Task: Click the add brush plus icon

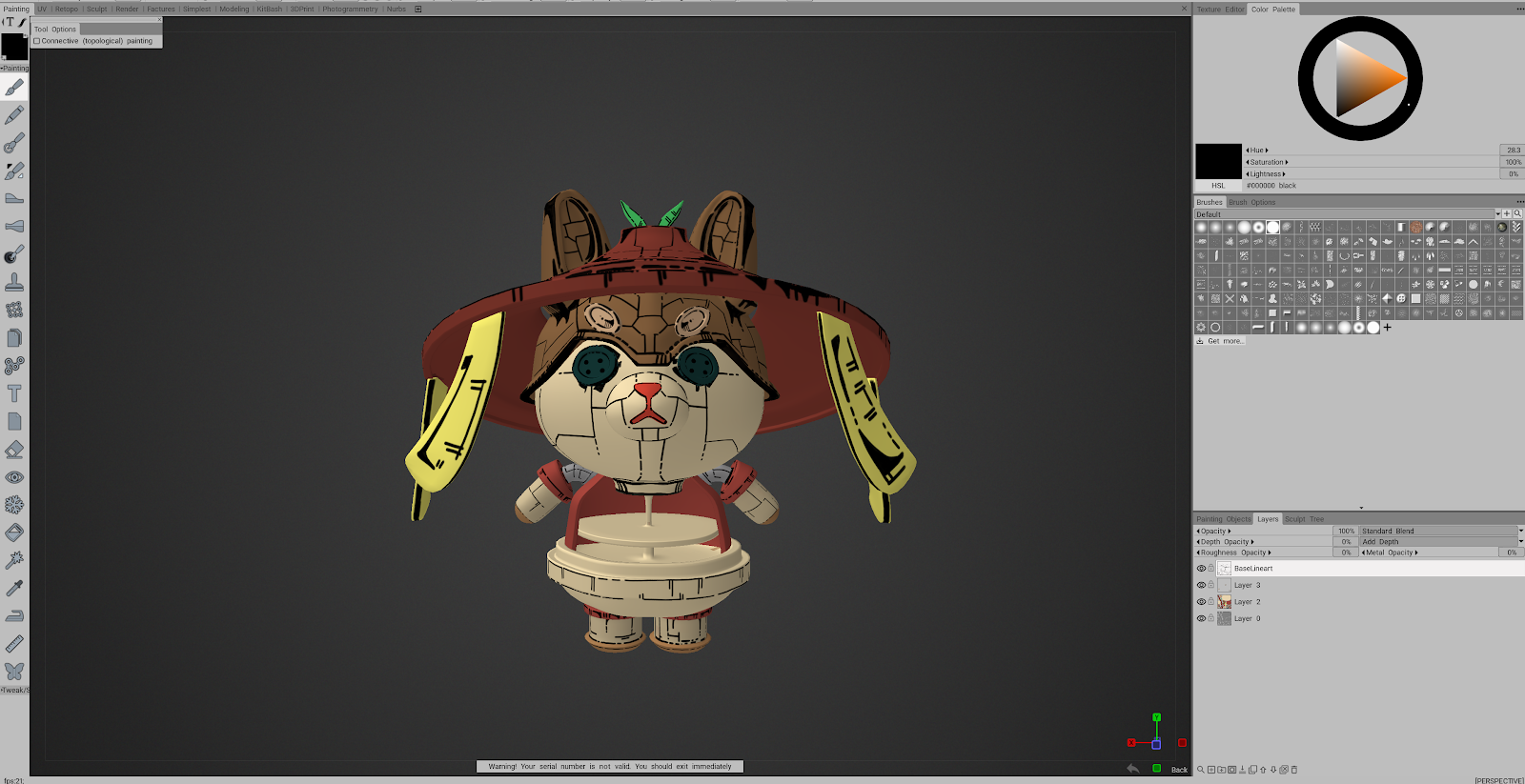Action: pos(1388,327)
